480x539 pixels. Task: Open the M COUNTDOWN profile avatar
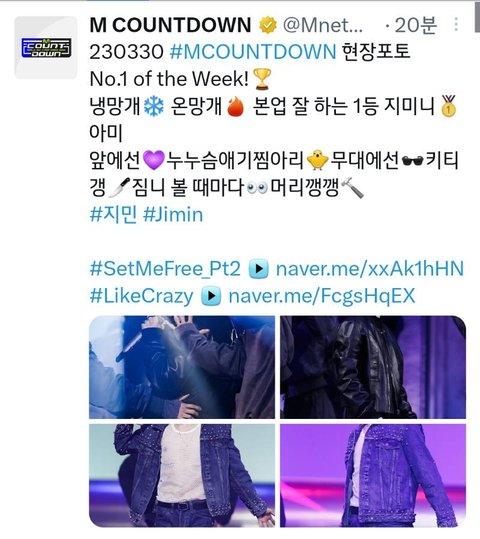point(46,47)
